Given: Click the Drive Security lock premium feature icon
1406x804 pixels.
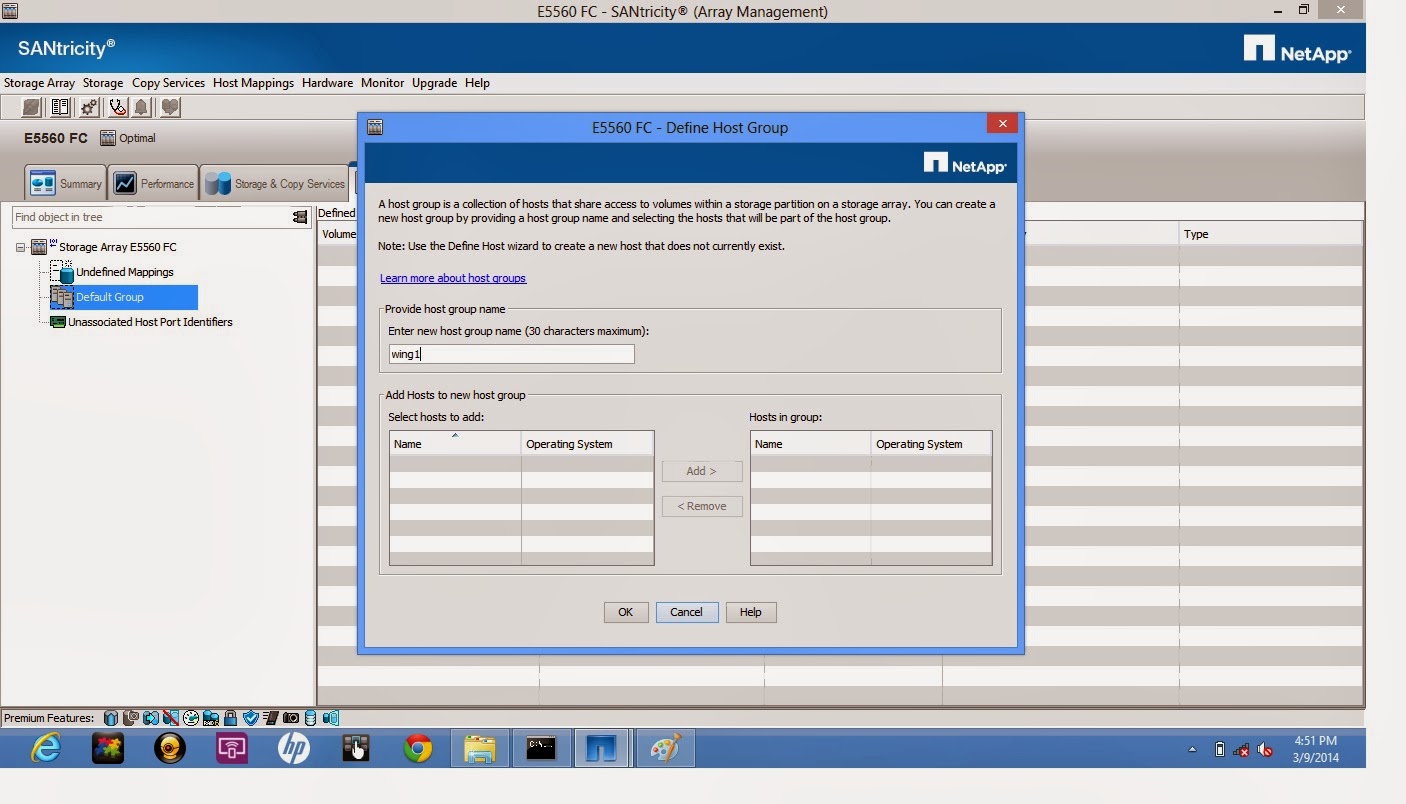Looking at the screenshot, I should pyautogui.click(x=230, y=717).
